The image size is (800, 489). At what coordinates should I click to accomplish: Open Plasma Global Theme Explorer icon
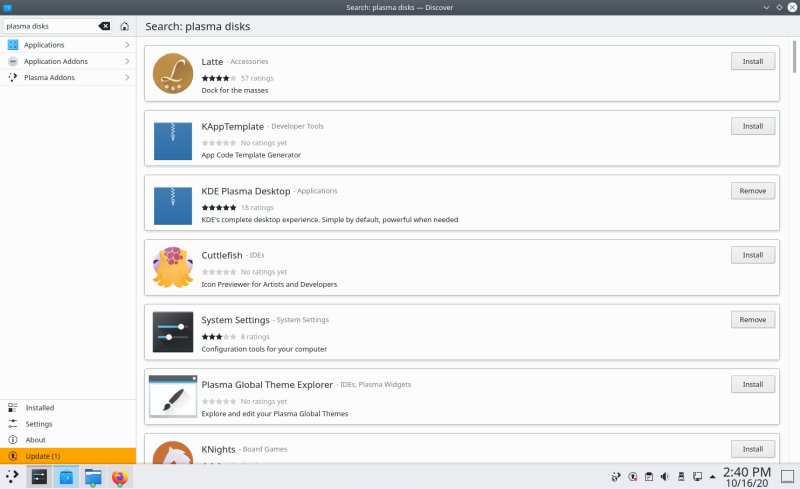(173, 397)
